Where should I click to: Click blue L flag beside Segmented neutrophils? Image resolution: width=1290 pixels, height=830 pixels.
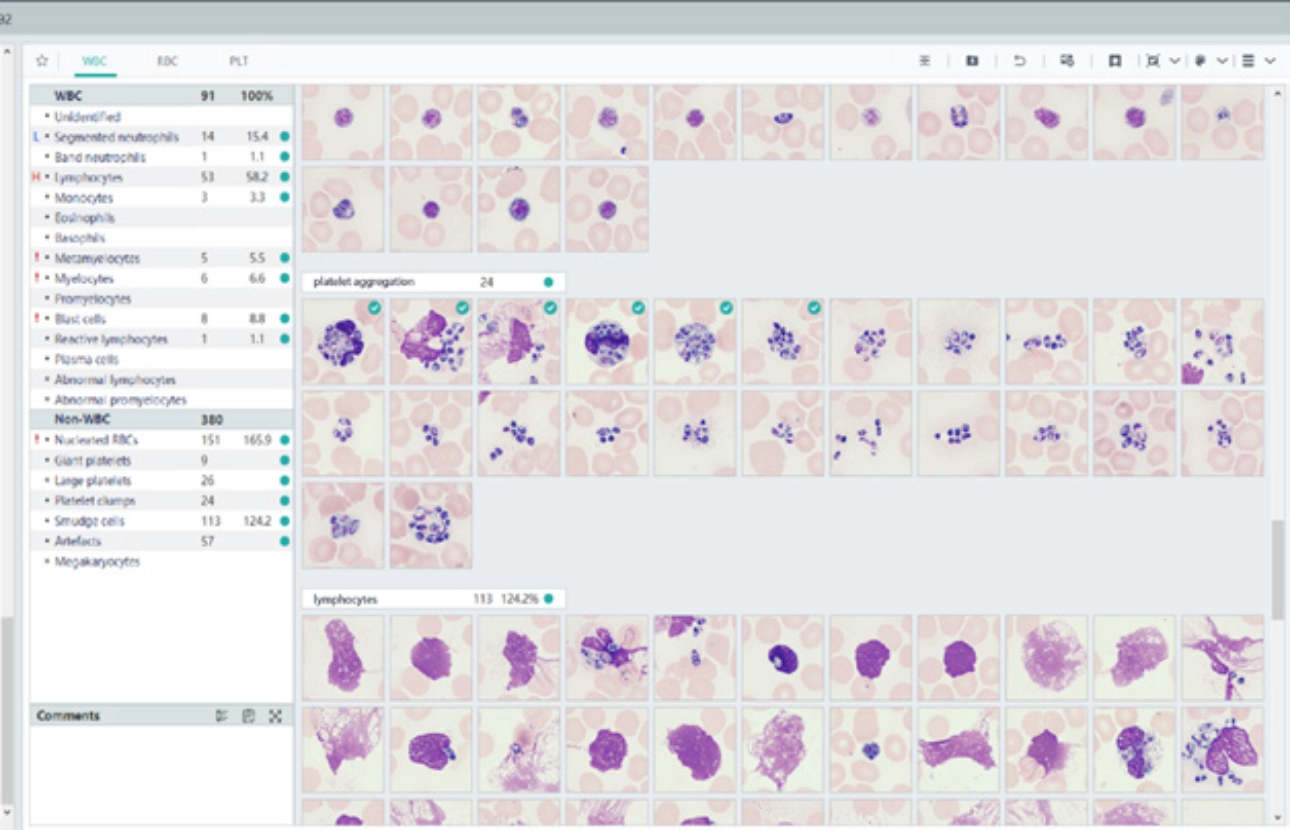coord(37,136)
